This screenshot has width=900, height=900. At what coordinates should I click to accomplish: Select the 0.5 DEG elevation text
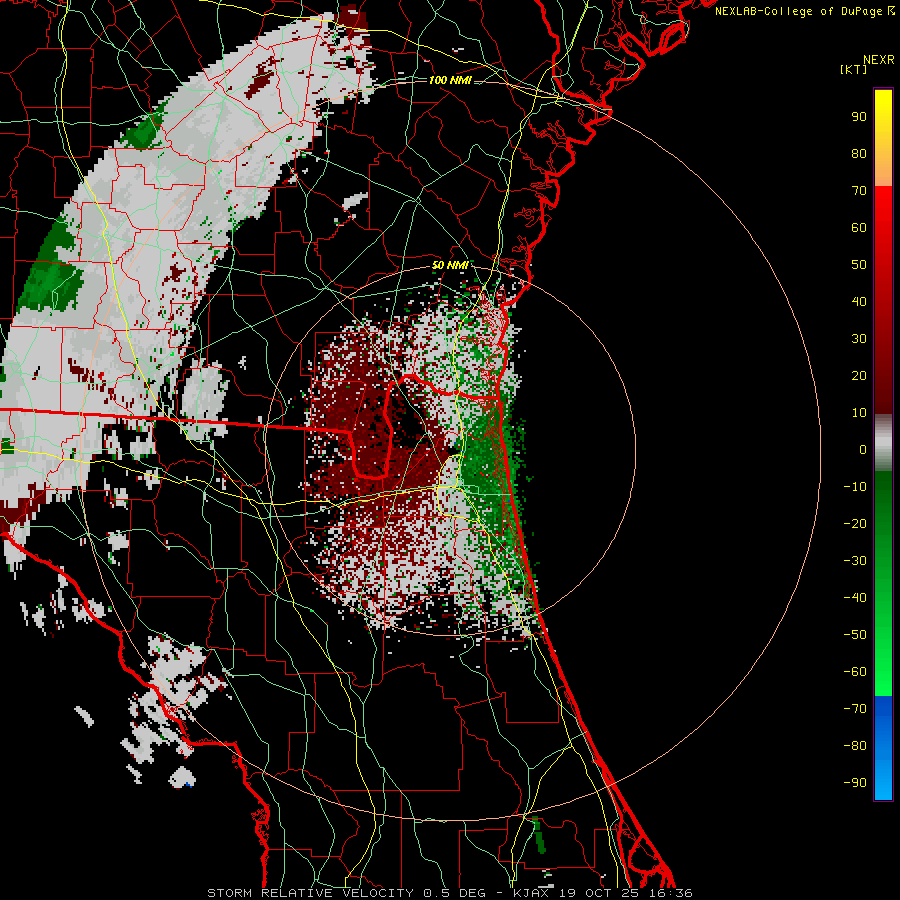(x=455, y=893)
